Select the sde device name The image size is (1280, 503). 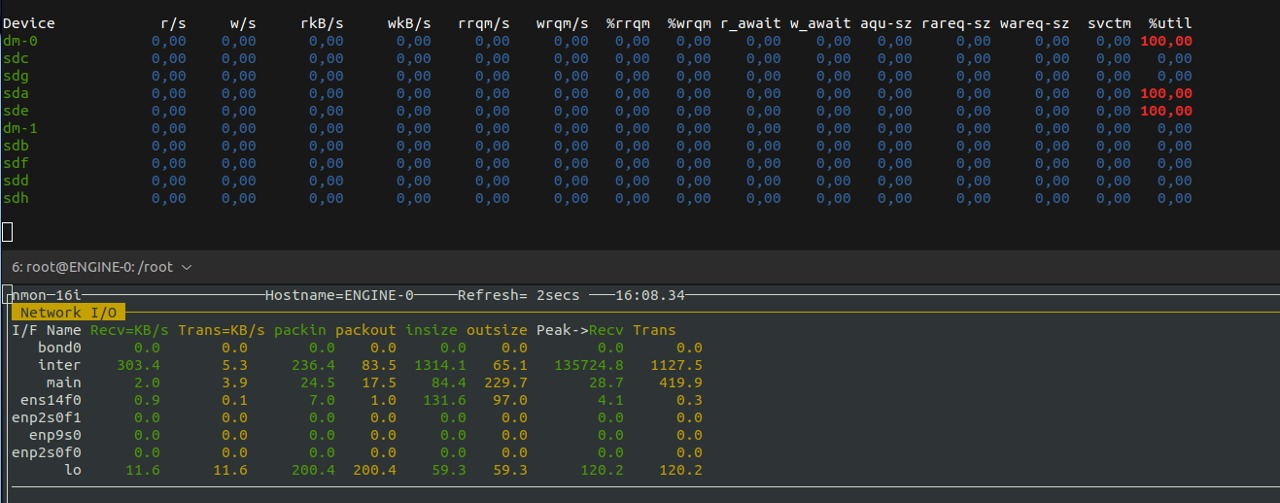(16, 111)
